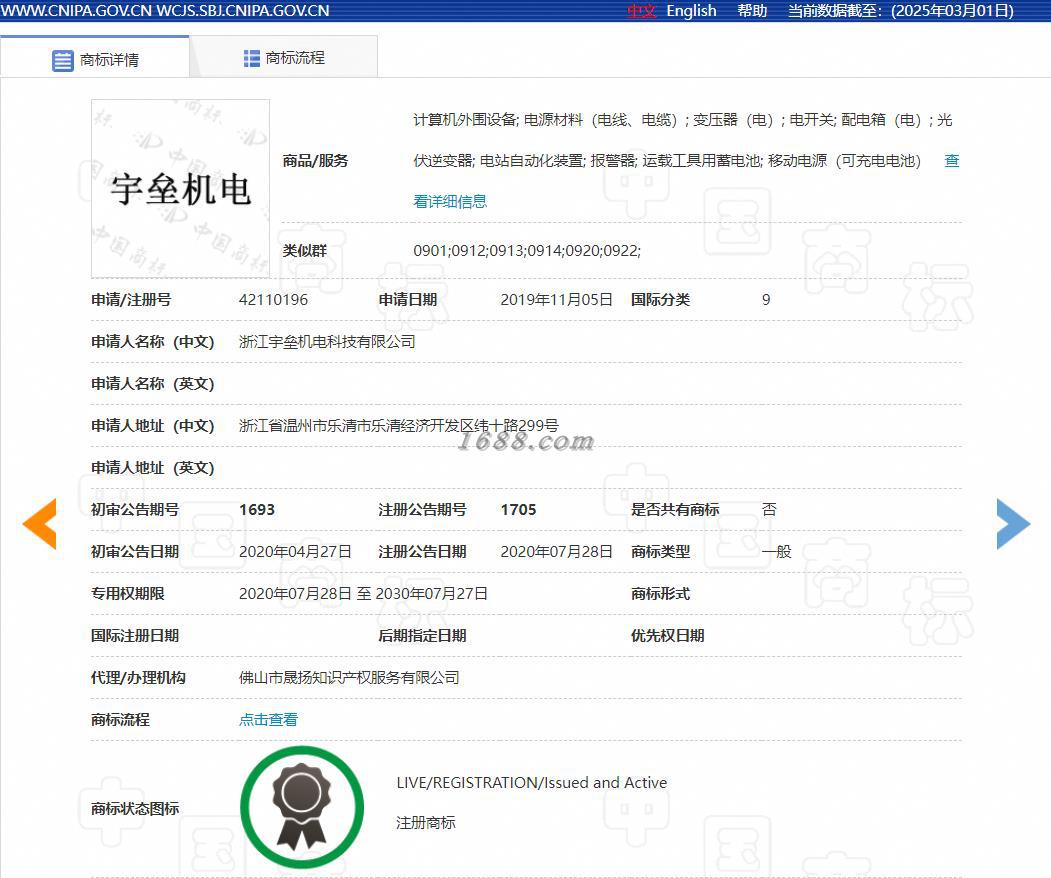Viewport: 1051px width, 878px height.
Task: Select application number 42110196
Action: tap(273, 300)
